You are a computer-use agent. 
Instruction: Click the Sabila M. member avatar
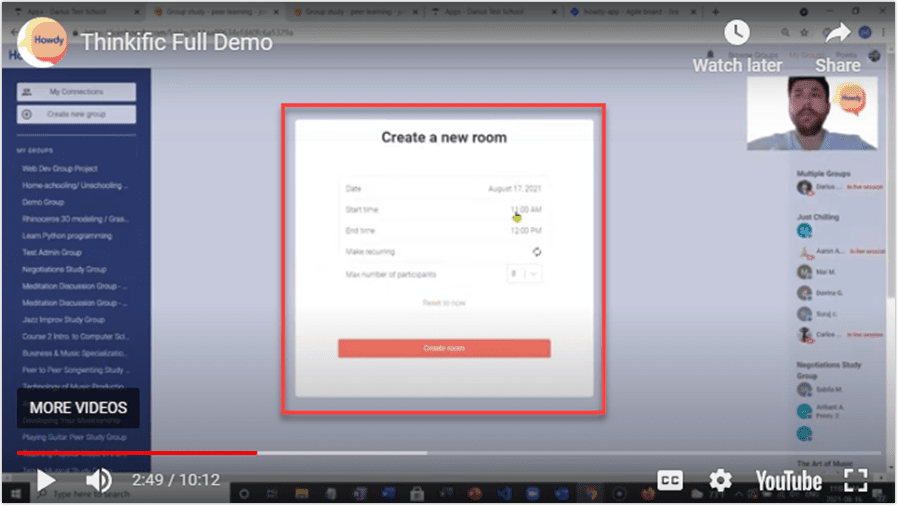(x=804, y=390)
